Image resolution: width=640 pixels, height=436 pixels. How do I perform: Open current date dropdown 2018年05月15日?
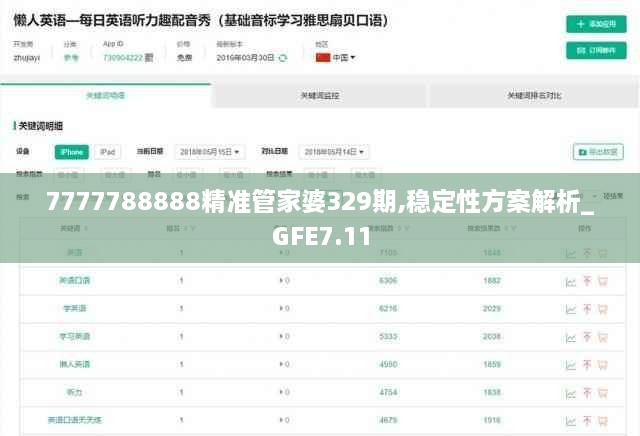coord(210,152)
